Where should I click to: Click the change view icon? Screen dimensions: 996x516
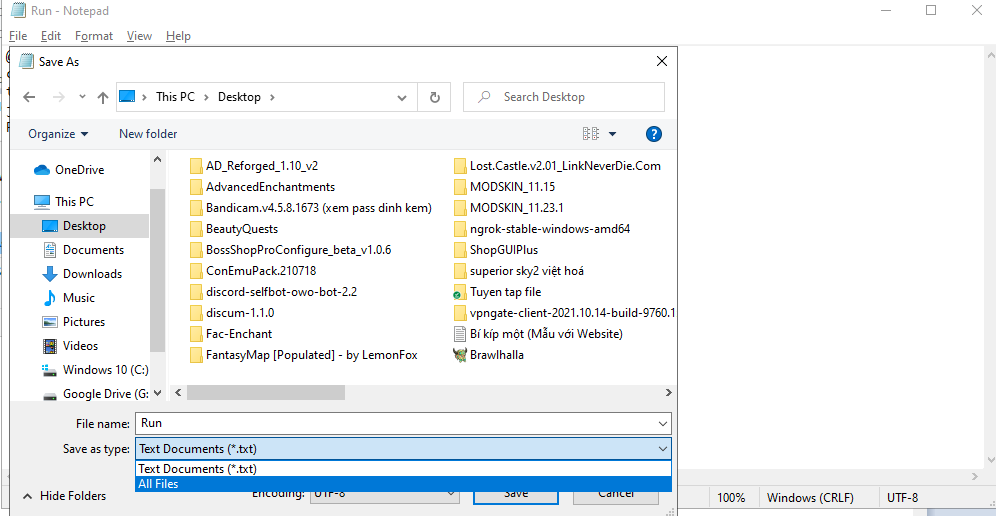coord(591,134)
